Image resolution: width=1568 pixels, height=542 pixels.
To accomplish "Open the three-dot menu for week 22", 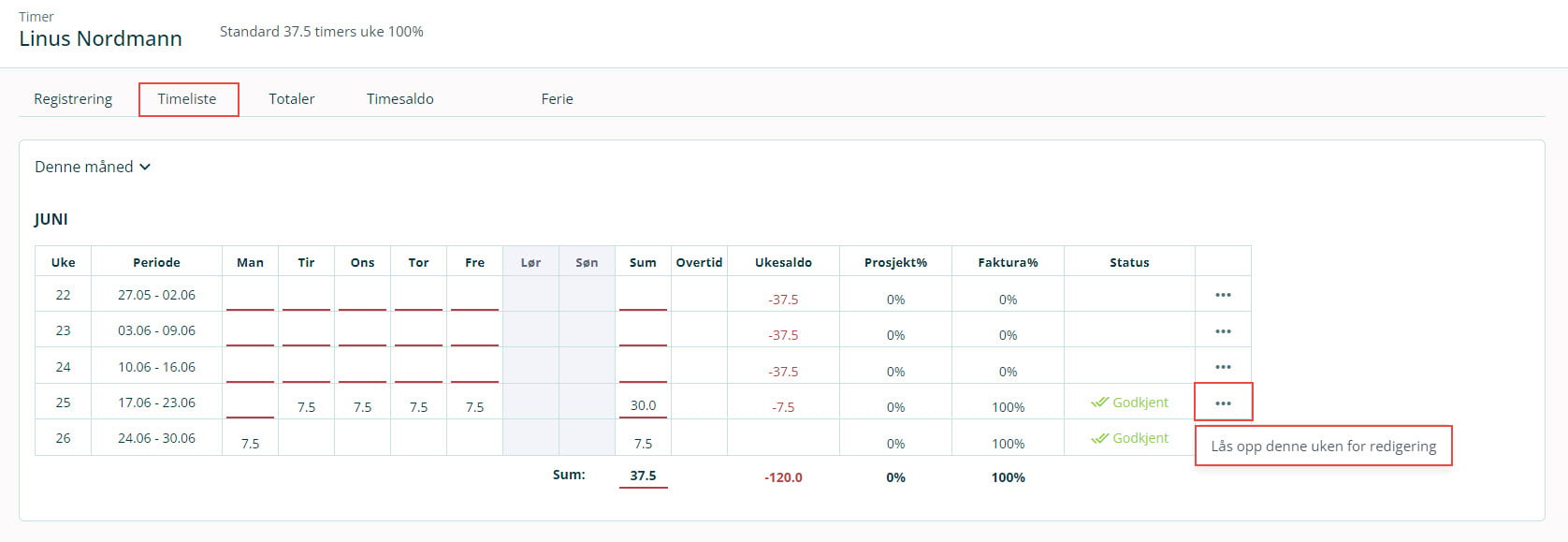I will (x=1222, y=295).
